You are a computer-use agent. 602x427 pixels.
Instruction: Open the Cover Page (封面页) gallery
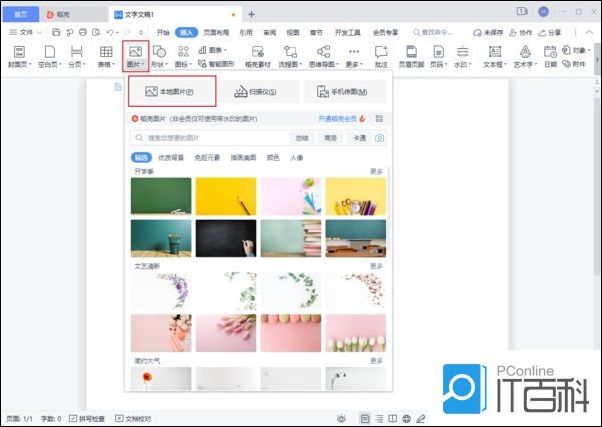click(x=19, y=57)
